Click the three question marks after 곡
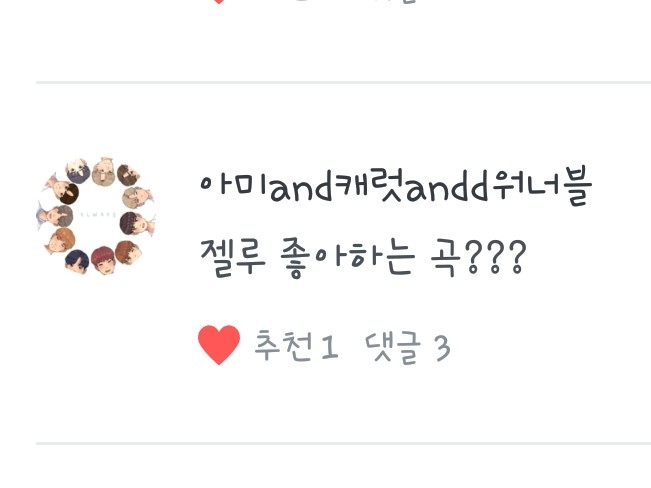Image resolution: width=651 pixels, height=488 pixels. (495, 257)
